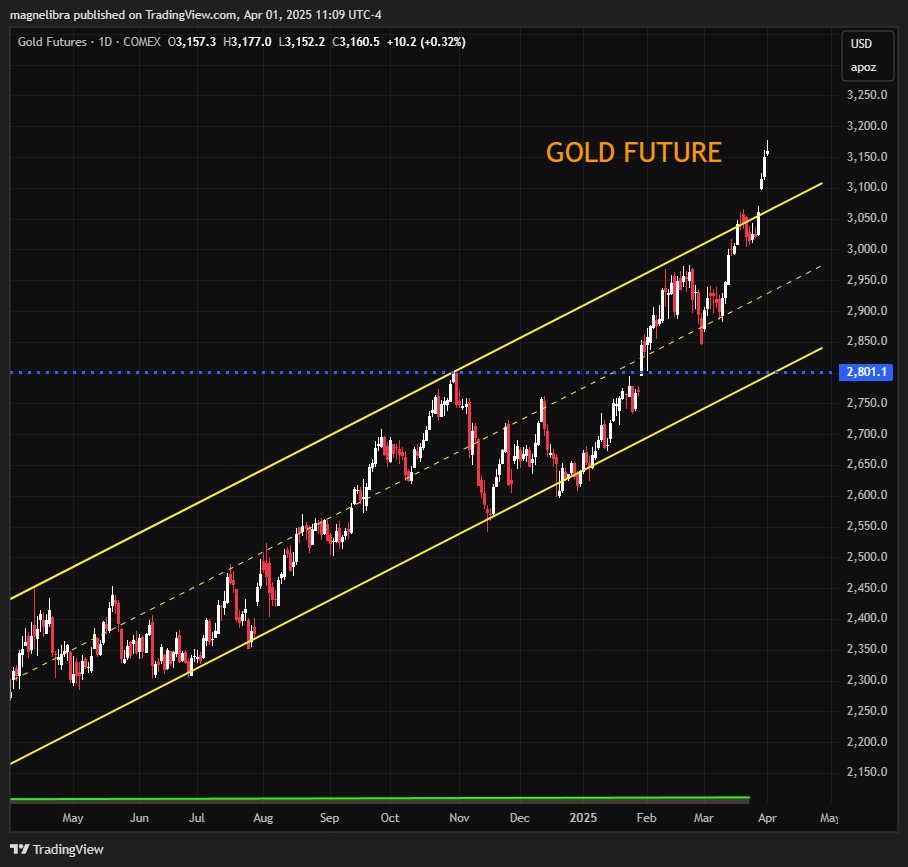Click the close value C3,160.5
908x867 pixels.
[356, 42]
